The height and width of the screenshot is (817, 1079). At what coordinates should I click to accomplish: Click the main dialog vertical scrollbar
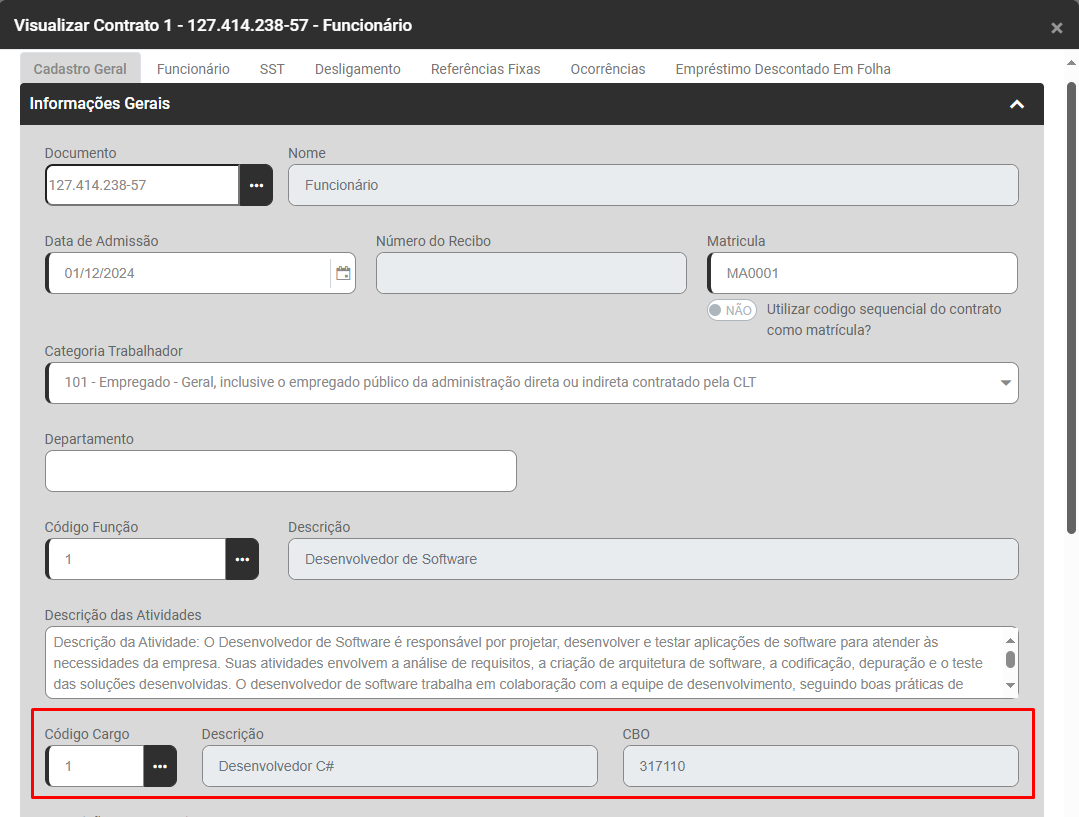click(x=1070, y=300)
